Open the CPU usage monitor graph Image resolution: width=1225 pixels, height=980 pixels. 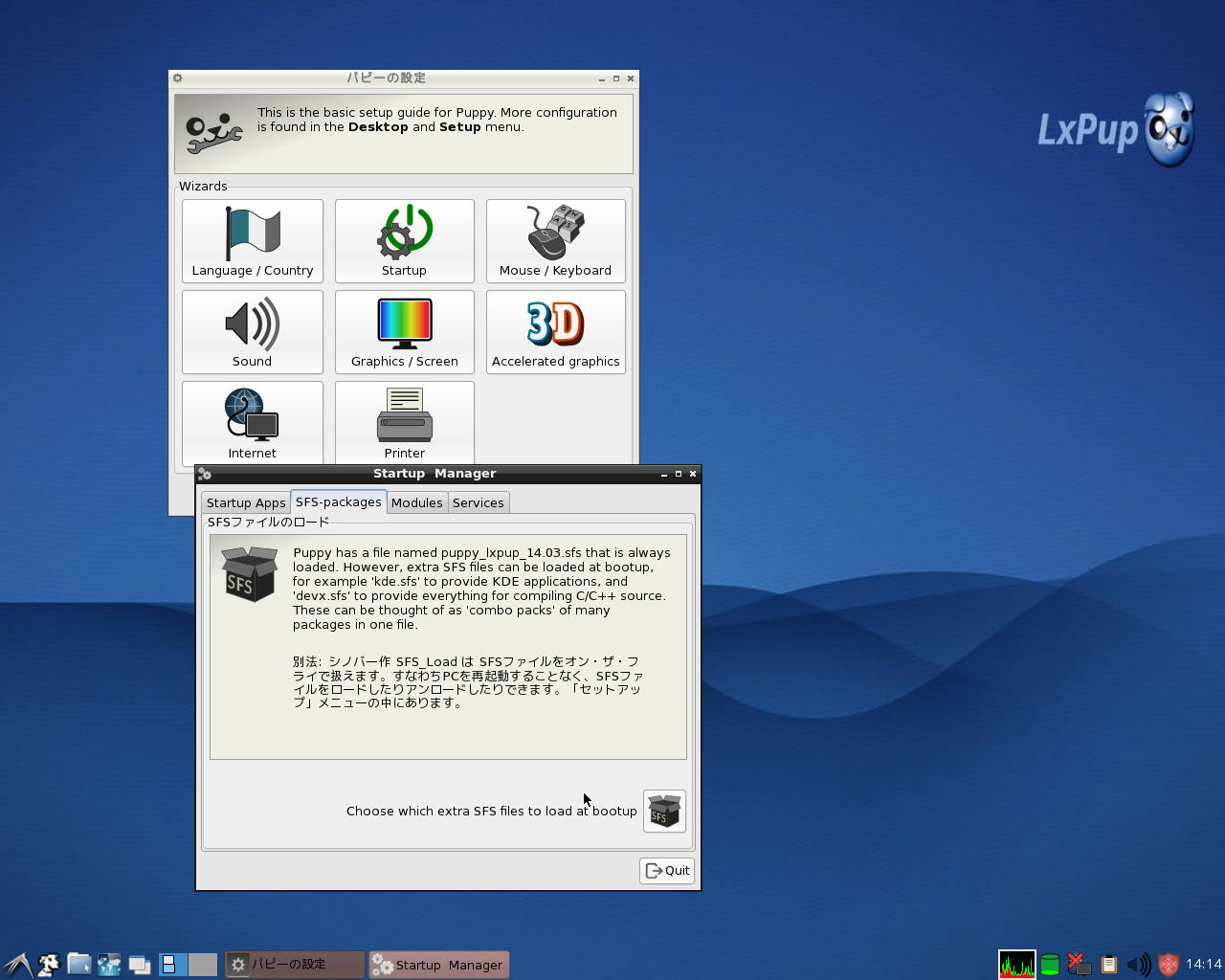tap(1017, 965)
